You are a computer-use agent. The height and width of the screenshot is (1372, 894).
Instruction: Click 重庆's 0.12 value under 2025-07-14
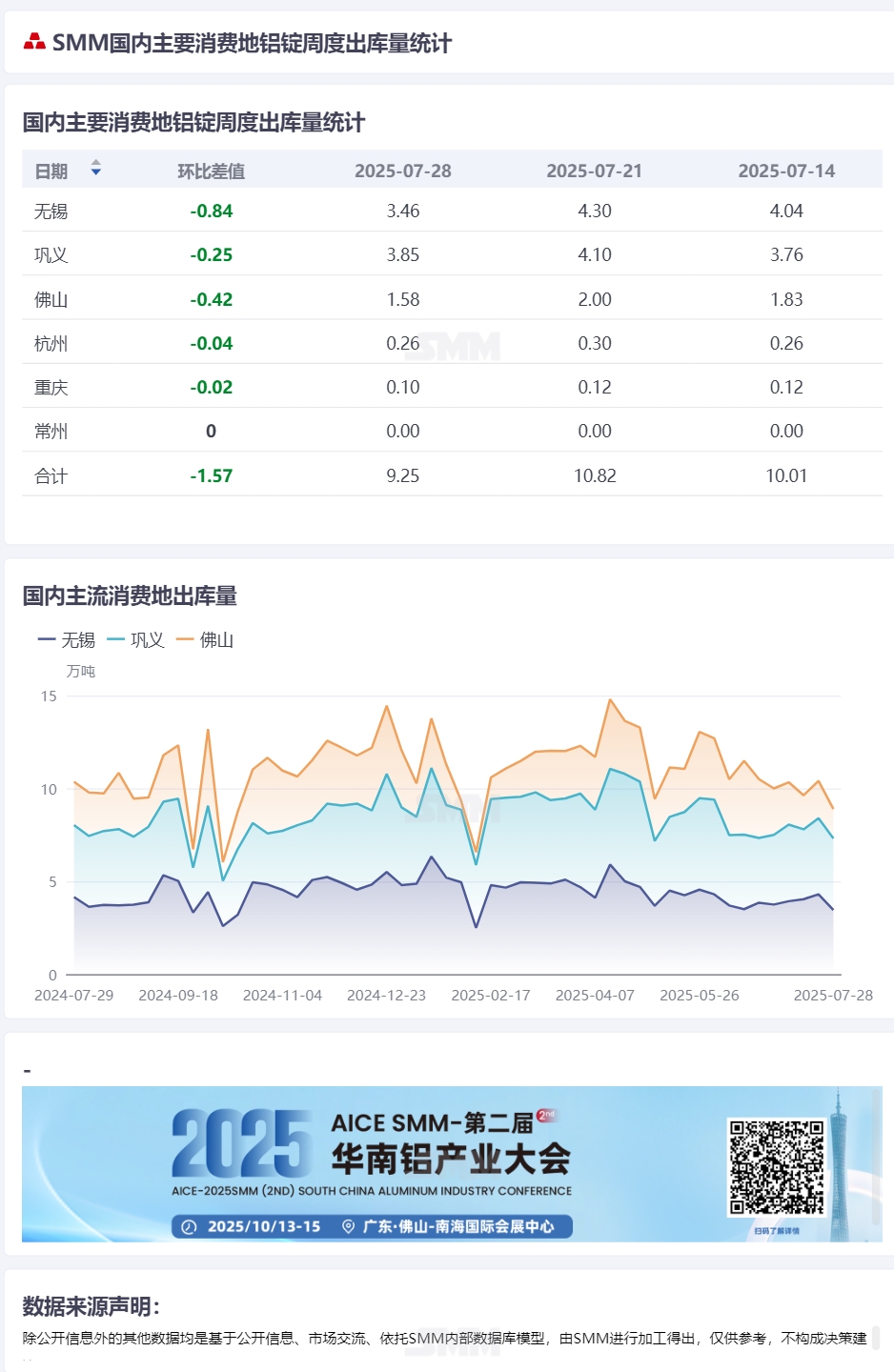click(786, 388)
